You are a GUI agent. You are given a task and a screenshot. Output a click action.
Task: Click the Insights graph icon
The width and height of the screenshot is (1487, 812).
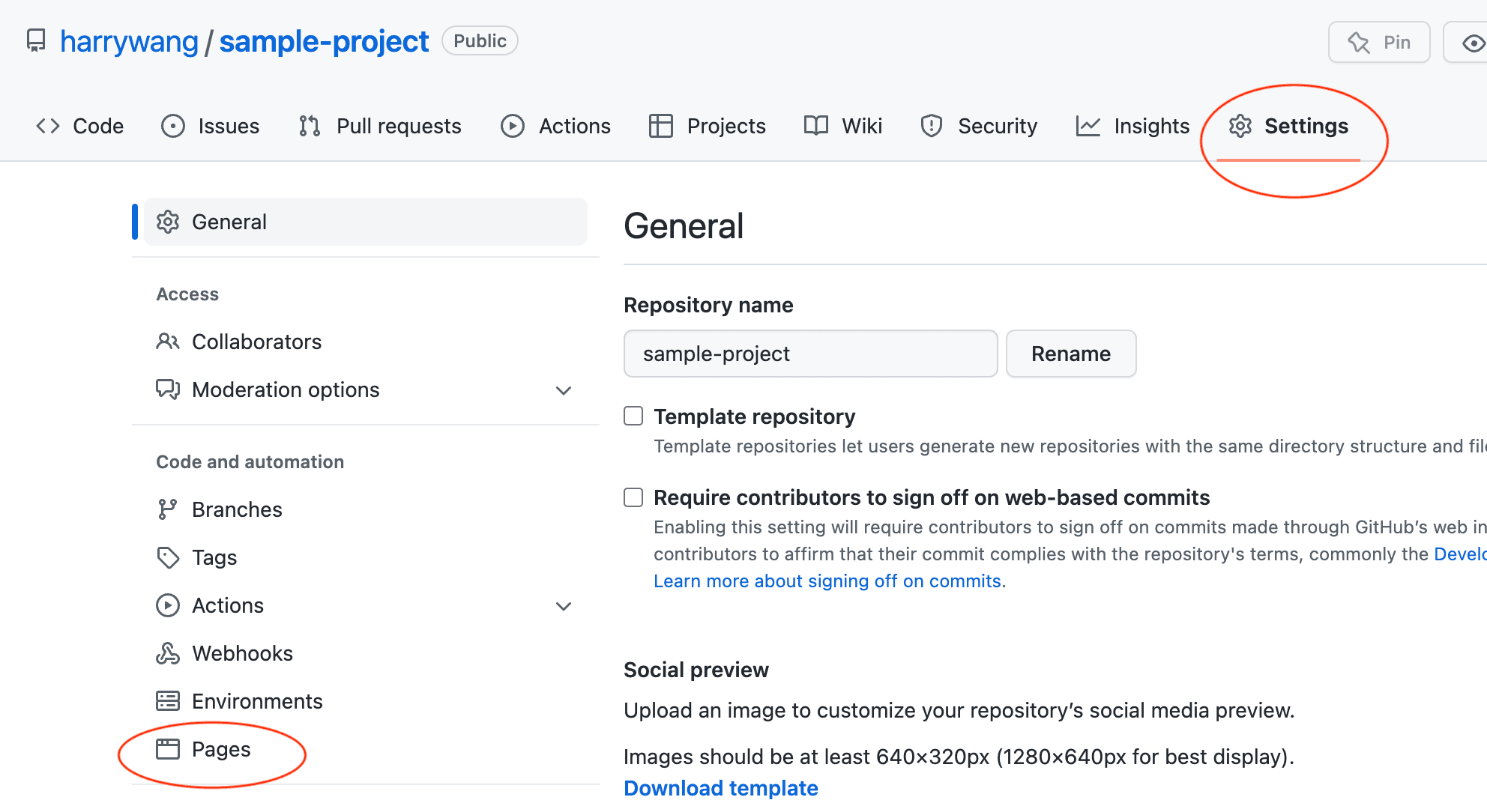pyautogui.click(x=1088, y=126)
